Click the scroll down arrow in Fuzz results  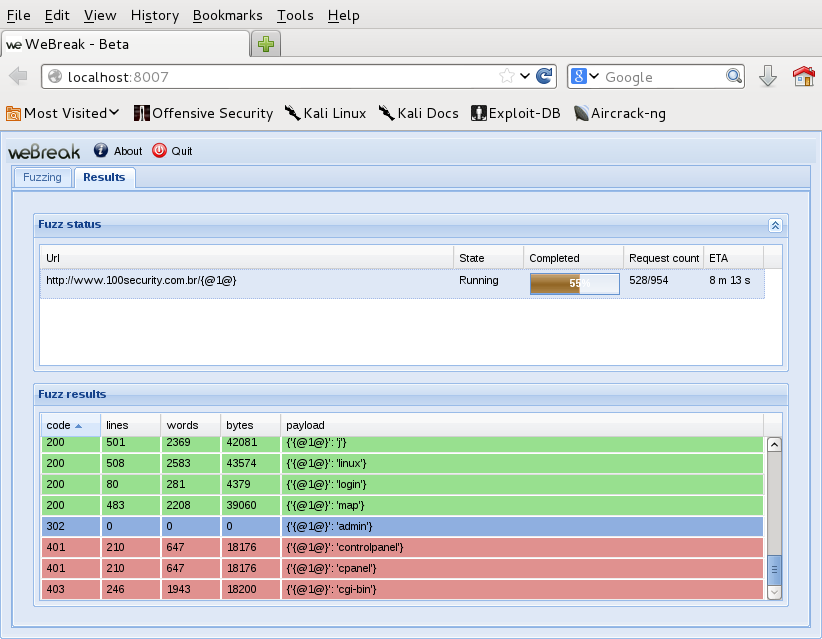774,592
